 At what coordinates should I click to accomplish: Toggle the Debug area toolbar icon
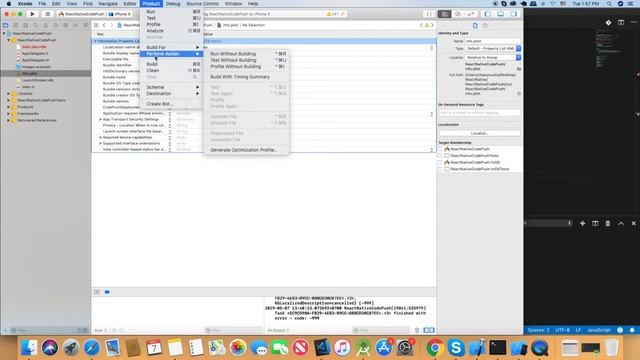point(500,14)
